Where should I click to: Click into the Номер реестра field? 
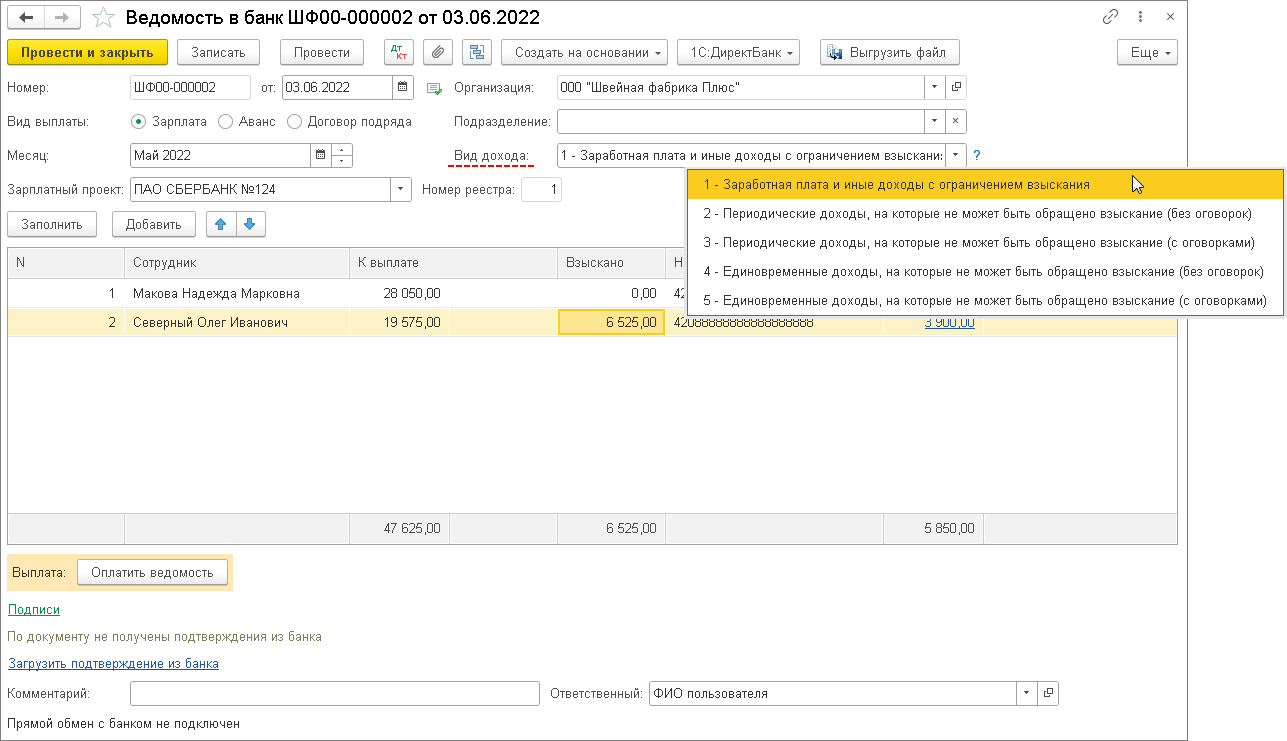pos(542,189)
